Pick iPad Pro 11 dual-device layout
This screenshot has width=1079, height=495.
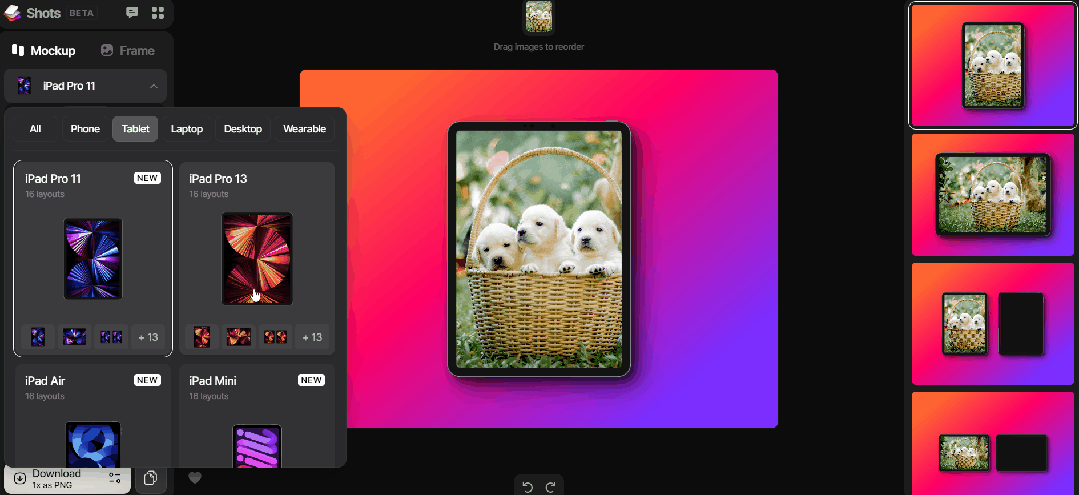pos(111,337)
